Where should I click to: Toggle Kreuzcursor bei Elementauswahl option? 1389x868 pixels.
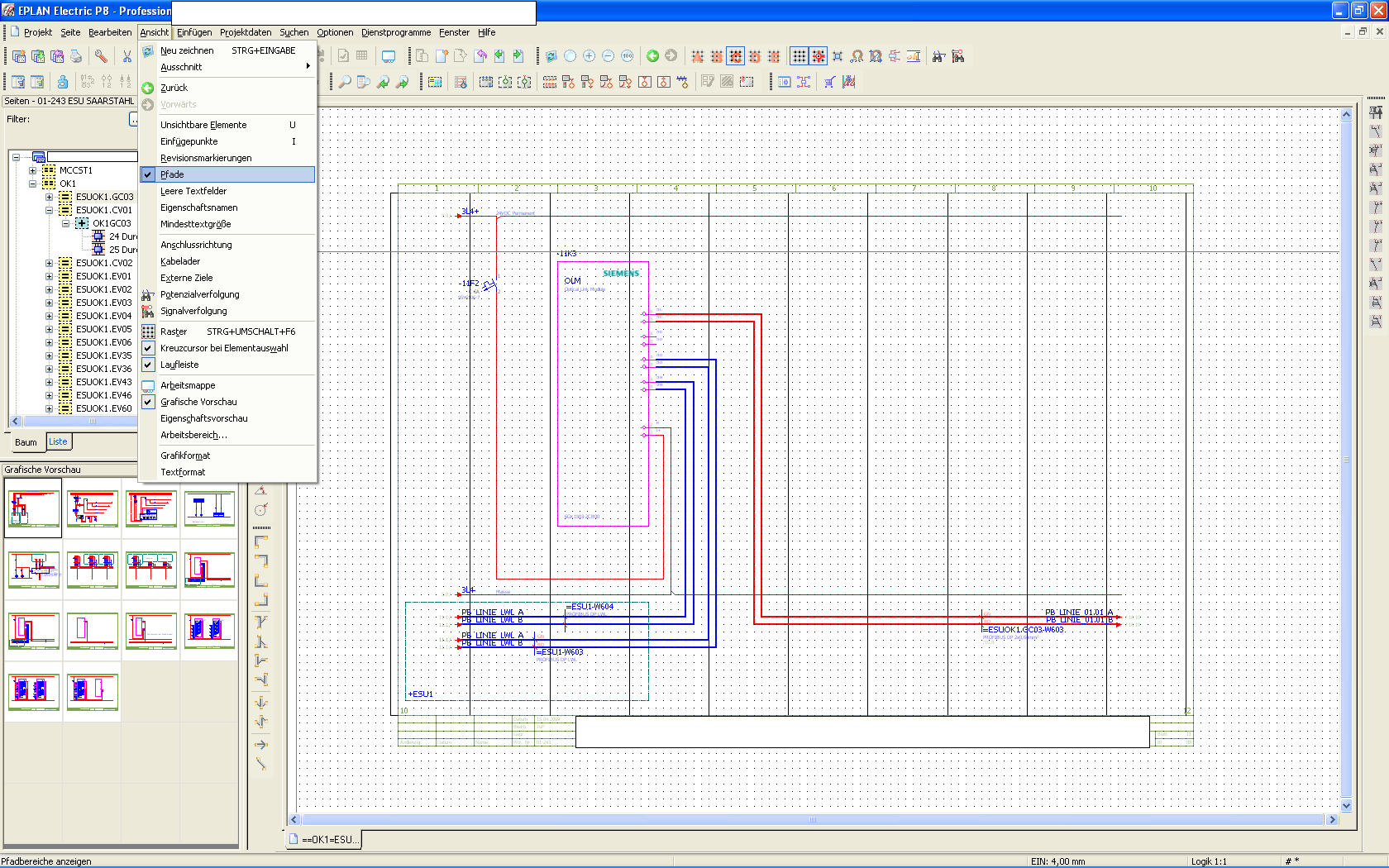click(x=224, y=348)
